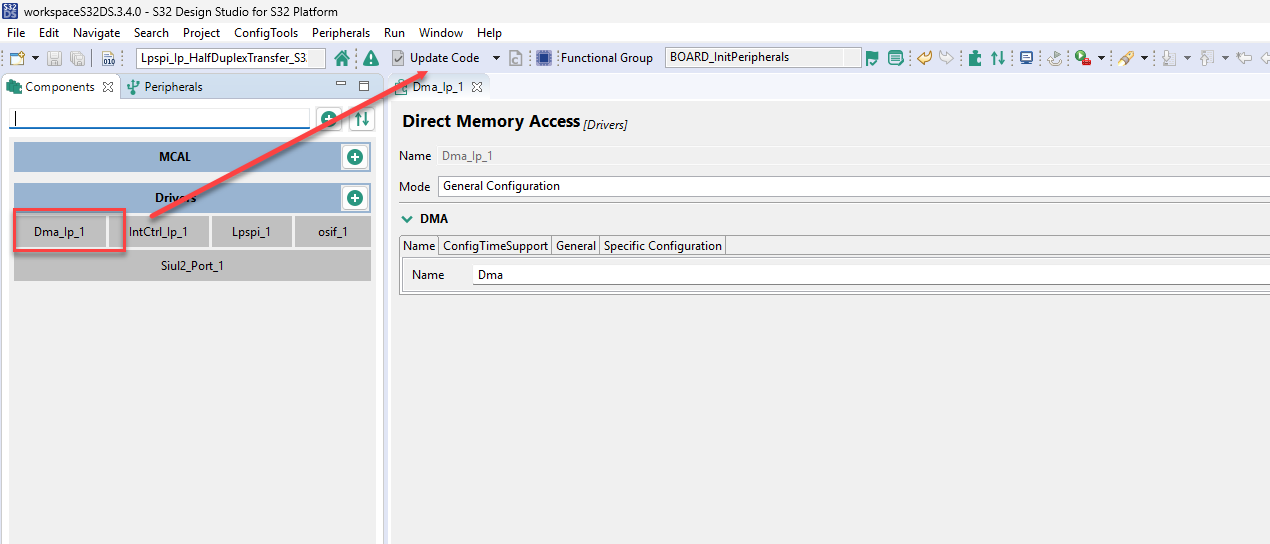Click the green Home icon

coord(342,58)
